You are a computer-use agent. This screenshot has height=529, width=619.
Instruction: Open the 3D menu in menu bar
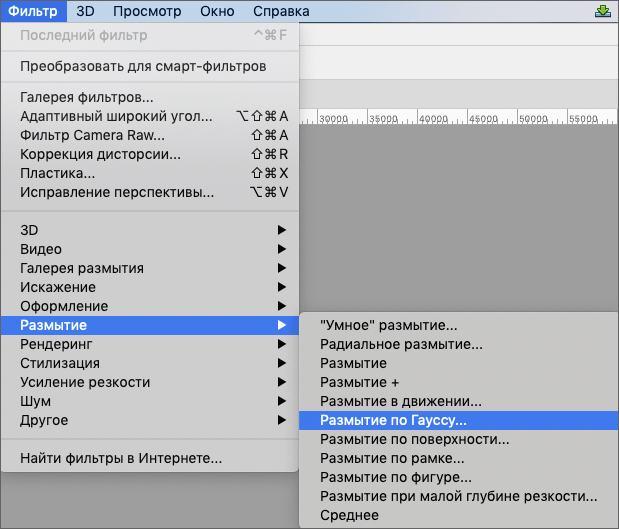(x=85, y=11)
